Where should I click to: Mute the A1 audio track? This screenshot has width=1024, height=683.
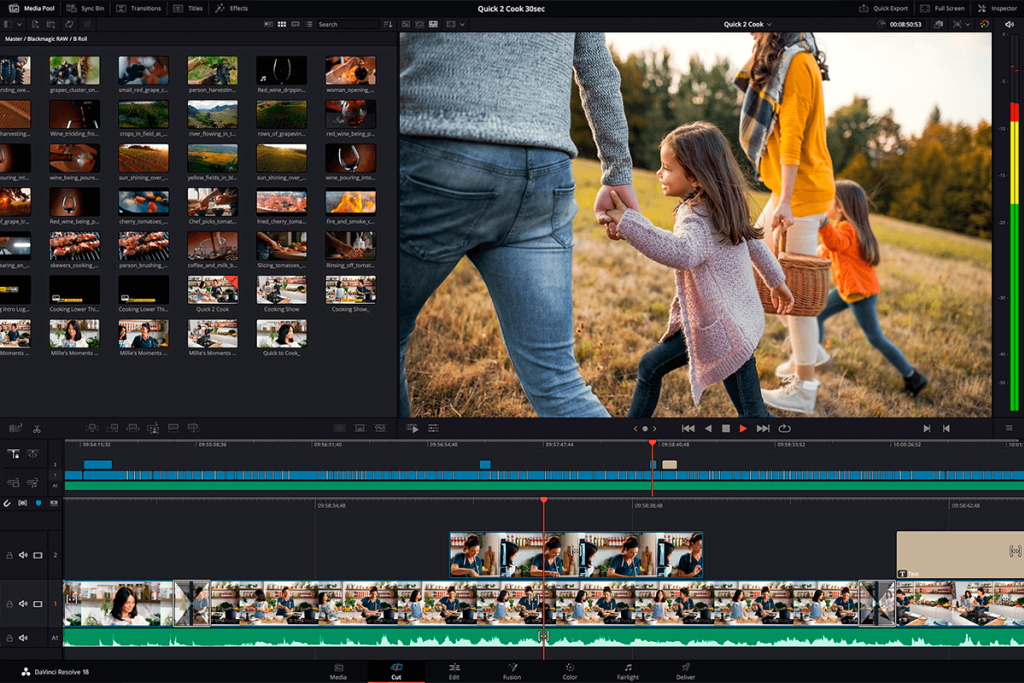pyautogui.click(x=23, y=637)
